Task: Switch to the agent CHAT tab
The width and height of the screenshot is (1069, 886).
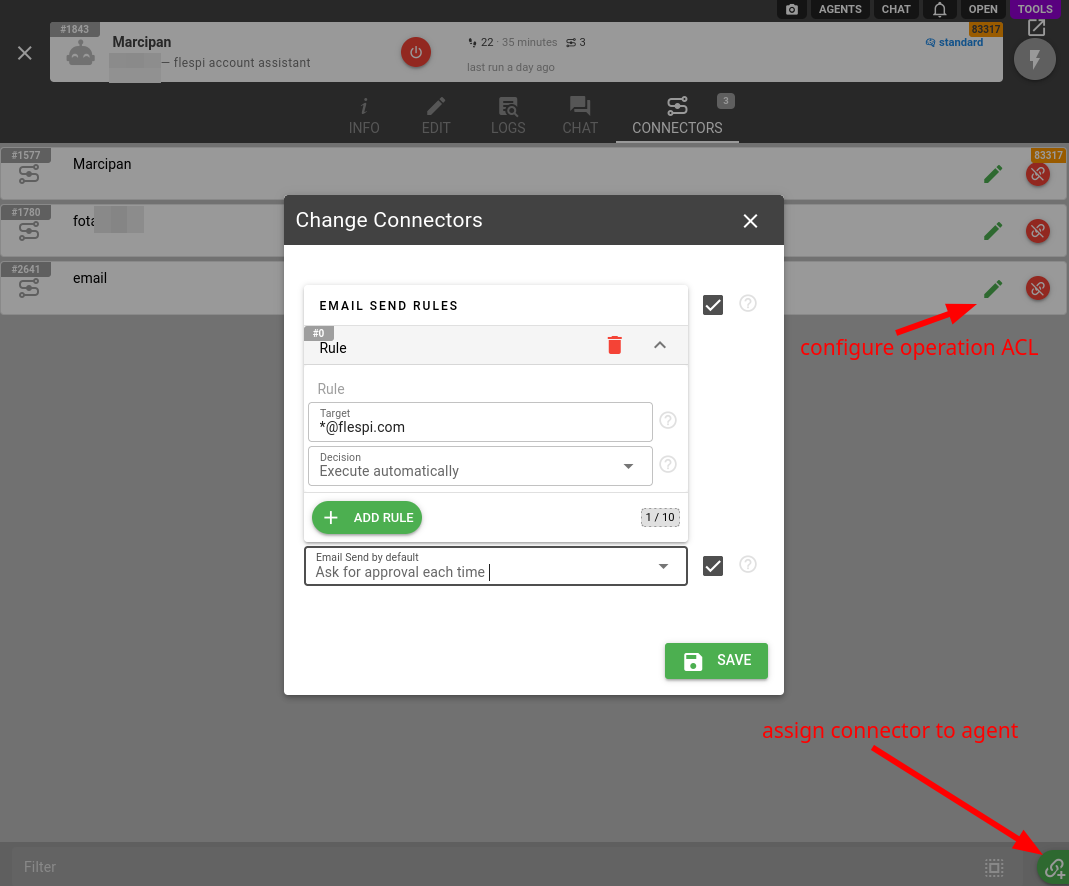Action: pyautogui.click(x=580, y=117)
